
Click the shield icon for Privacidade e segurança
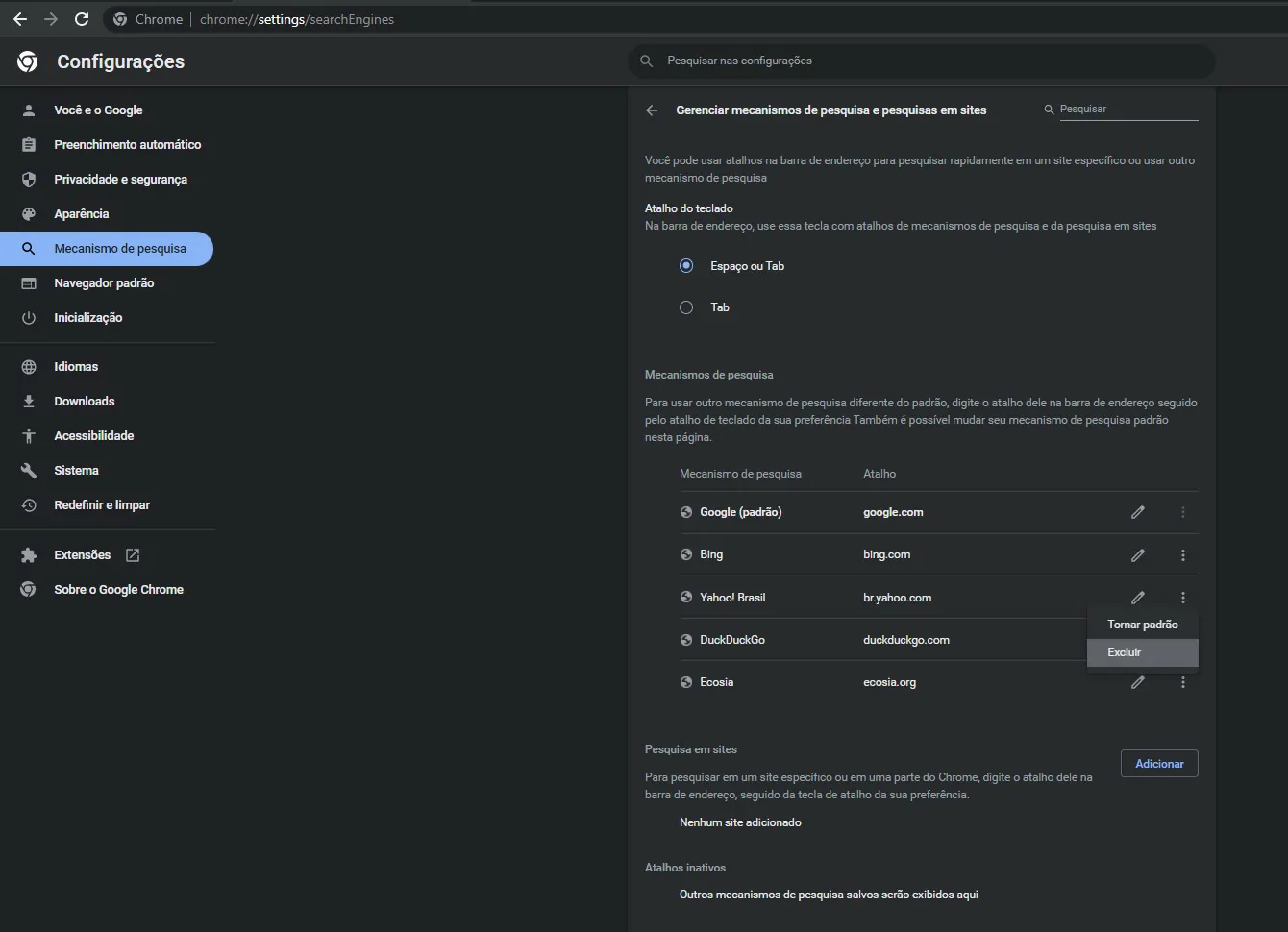29,180
